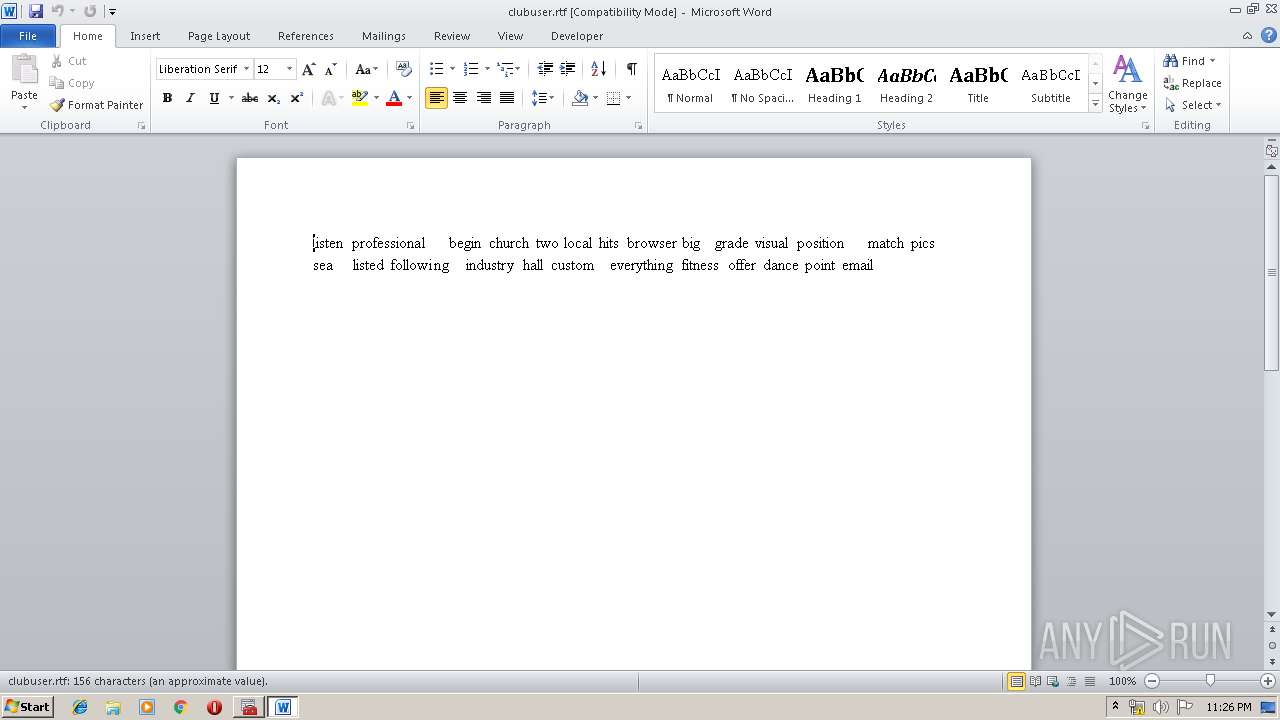Toggle Draft view in status bar
1280x720 pixels.
1089,681
